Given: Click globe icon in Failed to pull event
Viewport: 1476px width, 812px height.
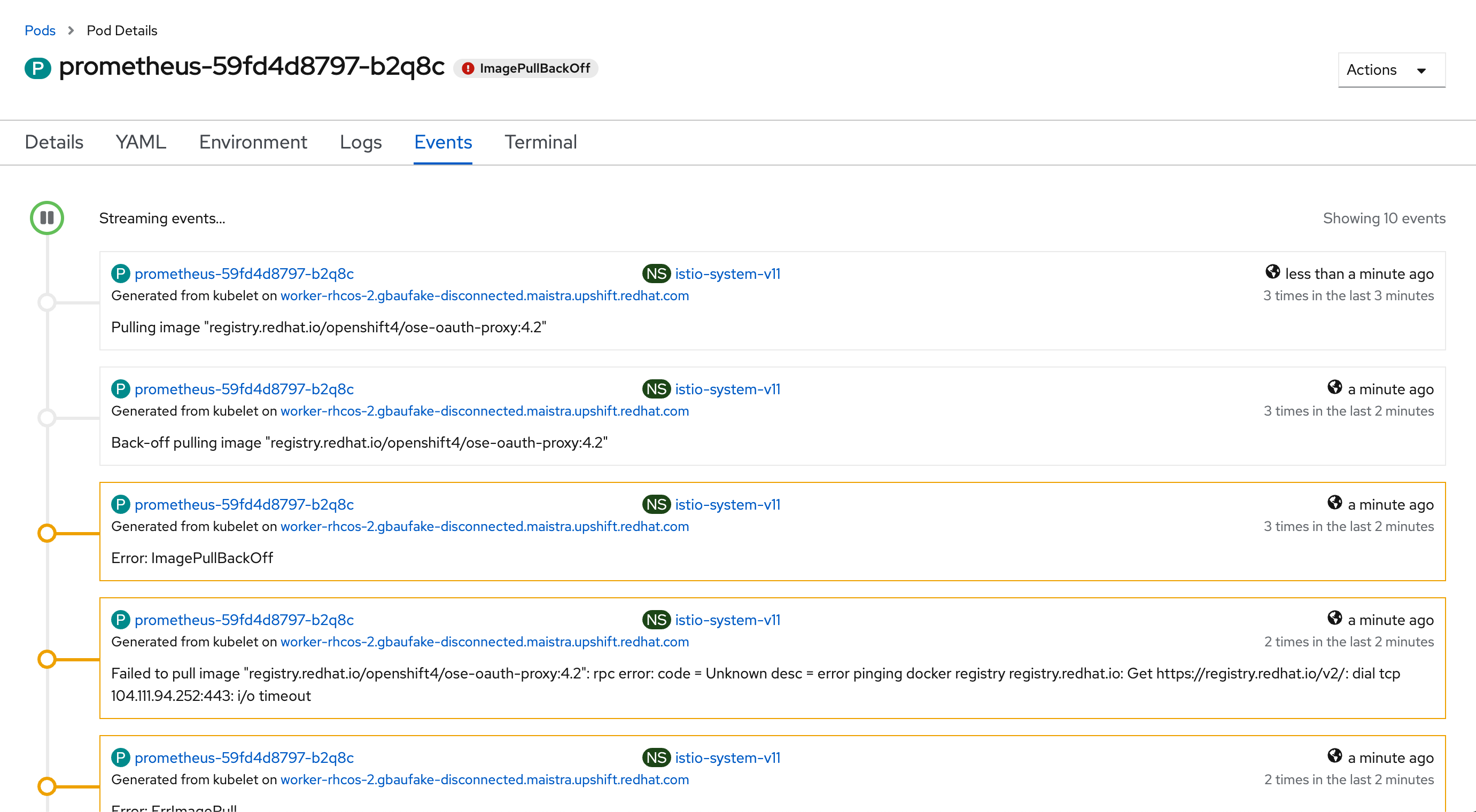Looking at the screenshot, I should (1334, 618).
